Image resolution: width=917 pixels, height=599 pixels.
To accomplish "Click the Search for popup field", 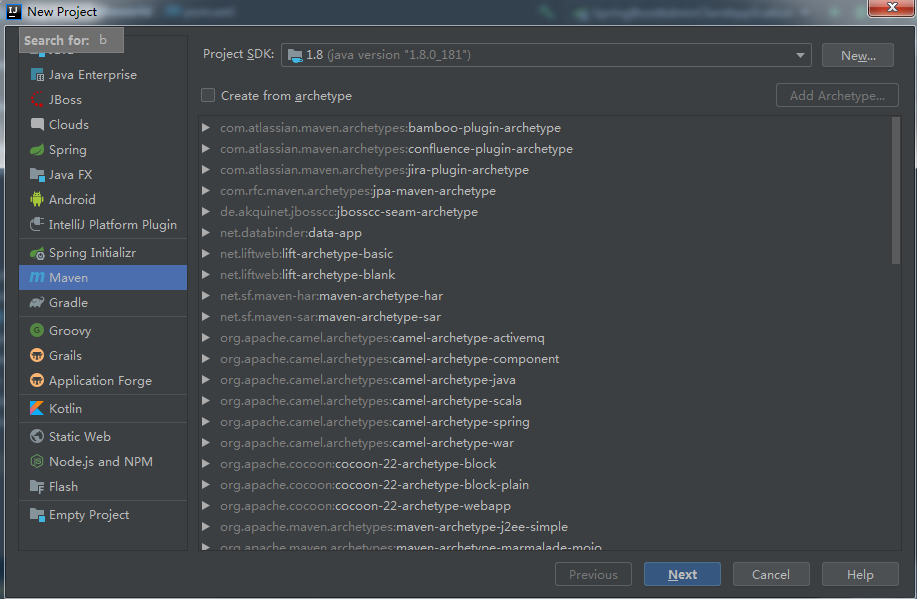I will click(x=71, y=40).
